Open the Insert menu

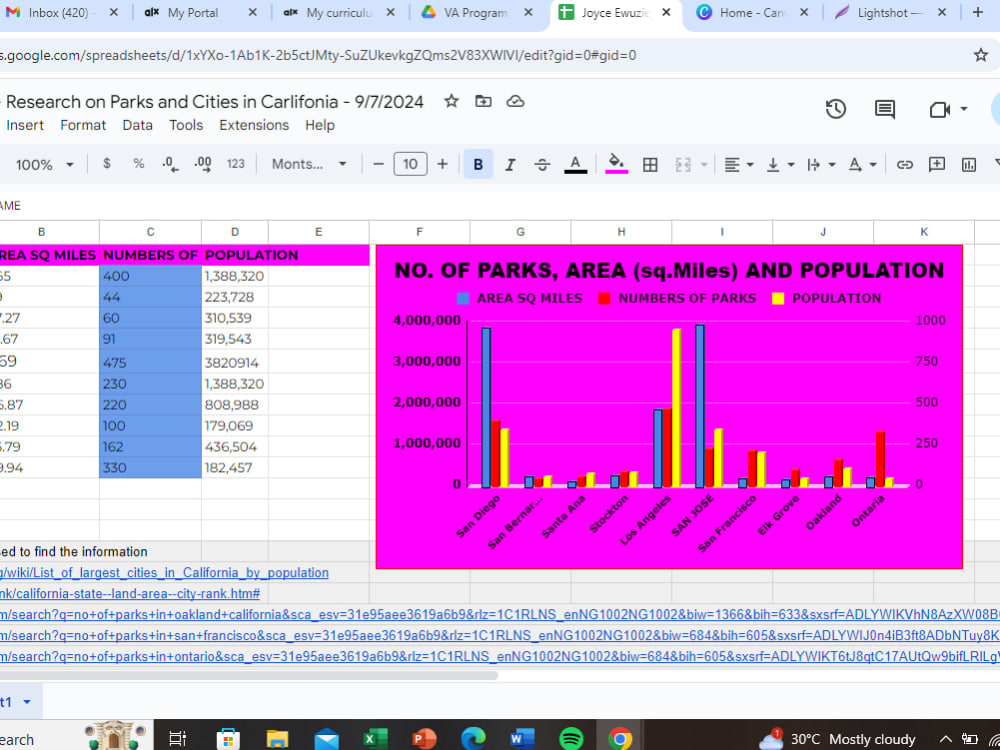[x=25, y=125]
